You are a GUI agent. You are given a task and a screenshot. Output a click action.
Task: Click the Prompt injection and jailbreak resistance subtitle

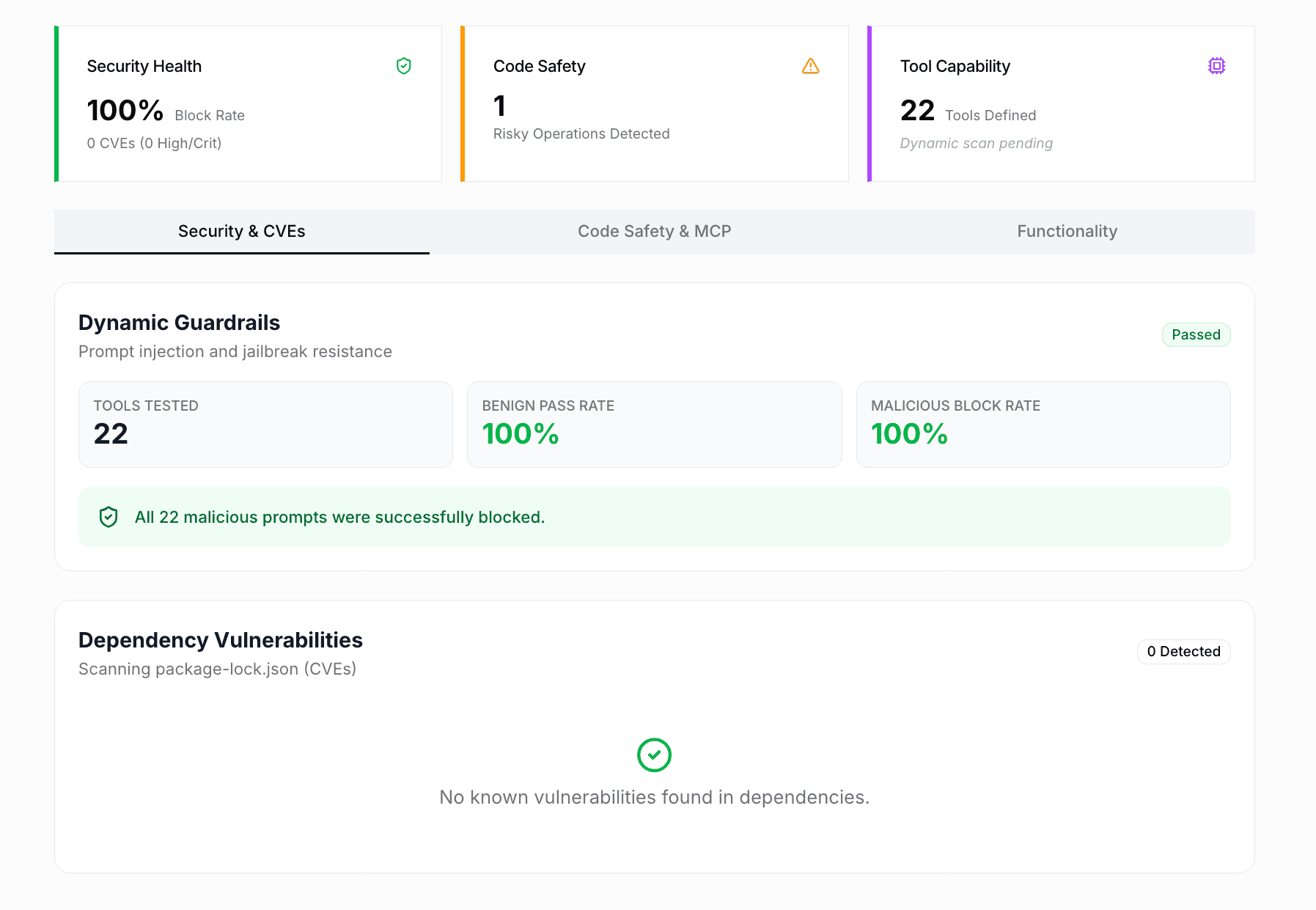pyautogui.click(x=235, y=352)
